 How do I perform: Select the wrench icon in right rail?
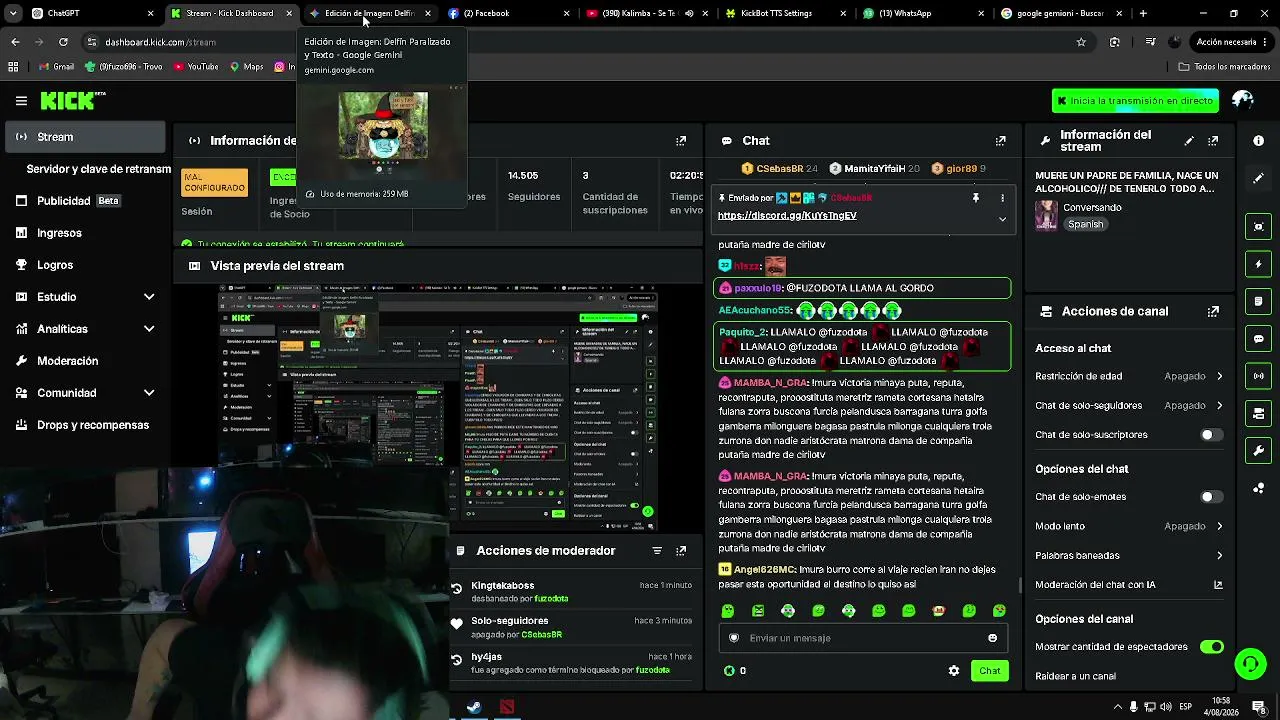[x=1259, y=451]
